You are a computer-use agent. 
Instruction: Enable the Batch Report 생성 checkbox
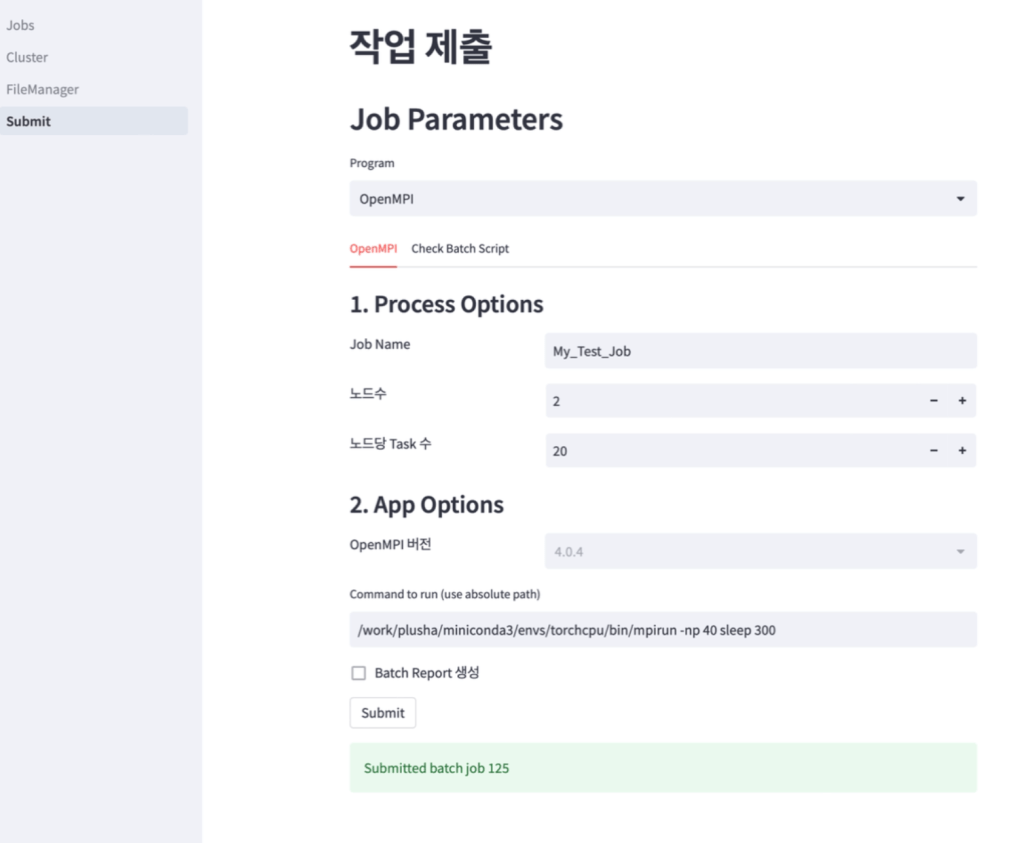359,673
